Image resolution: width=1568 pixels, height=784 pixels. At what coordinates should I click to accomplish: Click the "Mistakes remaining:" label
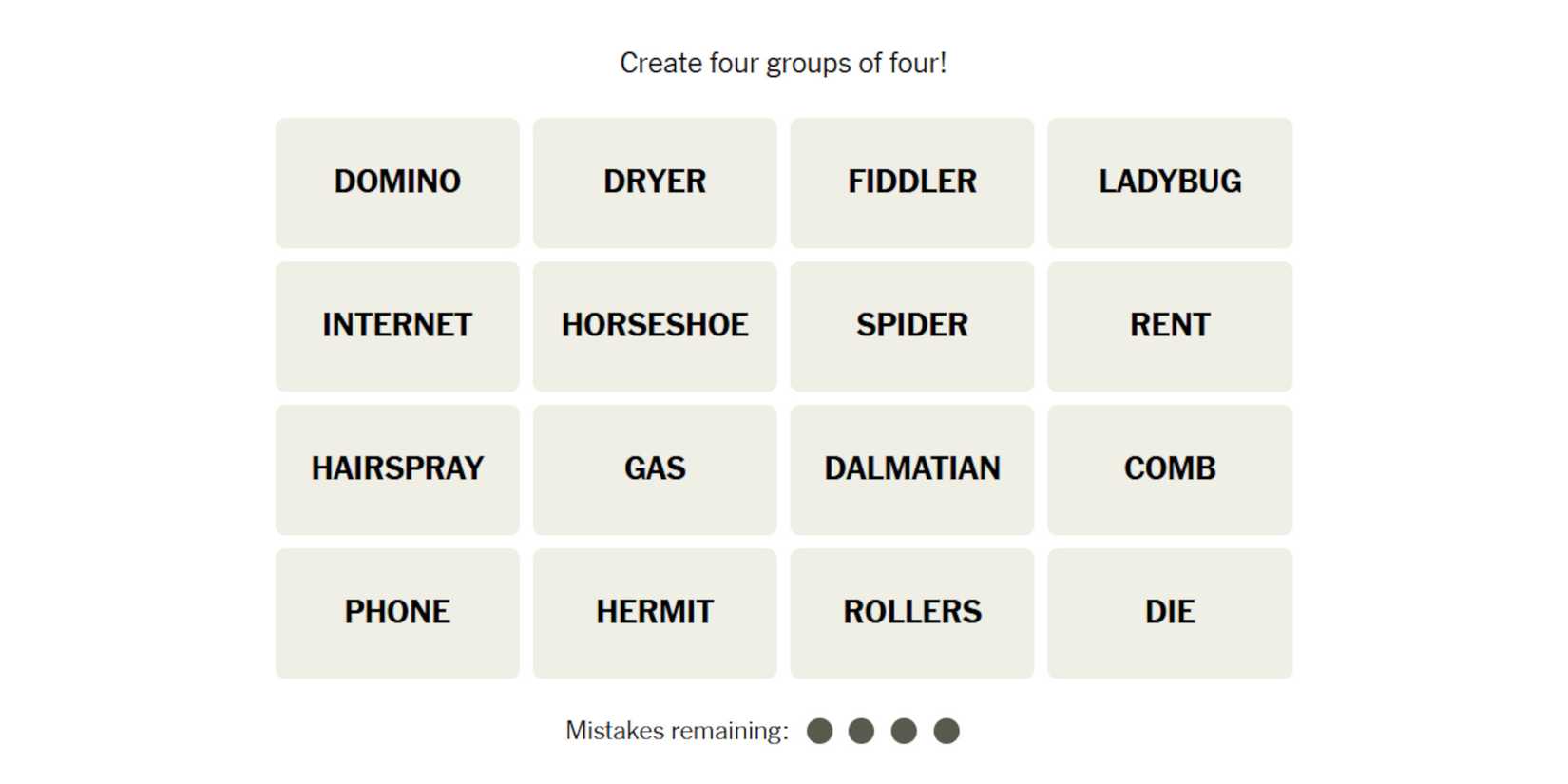point(677,731)
